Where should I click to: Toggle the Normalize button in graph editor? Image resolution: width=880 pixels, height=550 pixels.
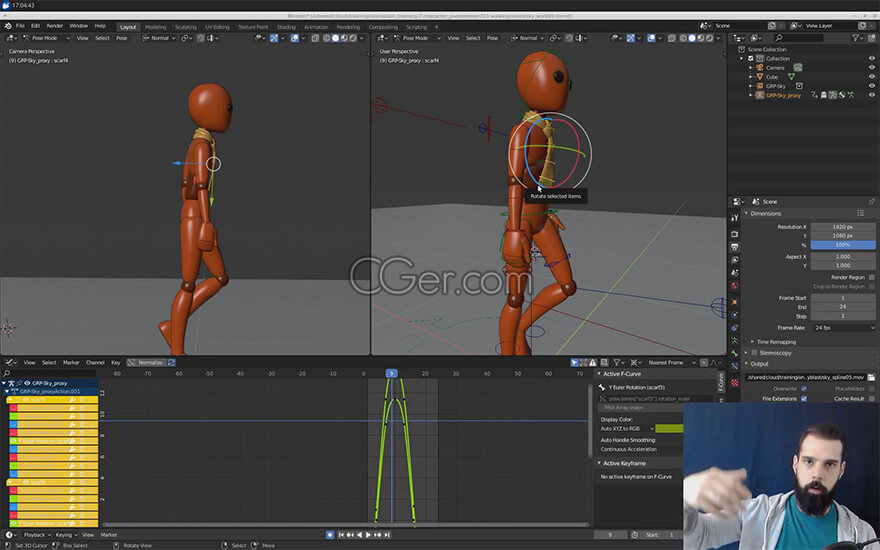pyautogui.click(x=146, y=363)
